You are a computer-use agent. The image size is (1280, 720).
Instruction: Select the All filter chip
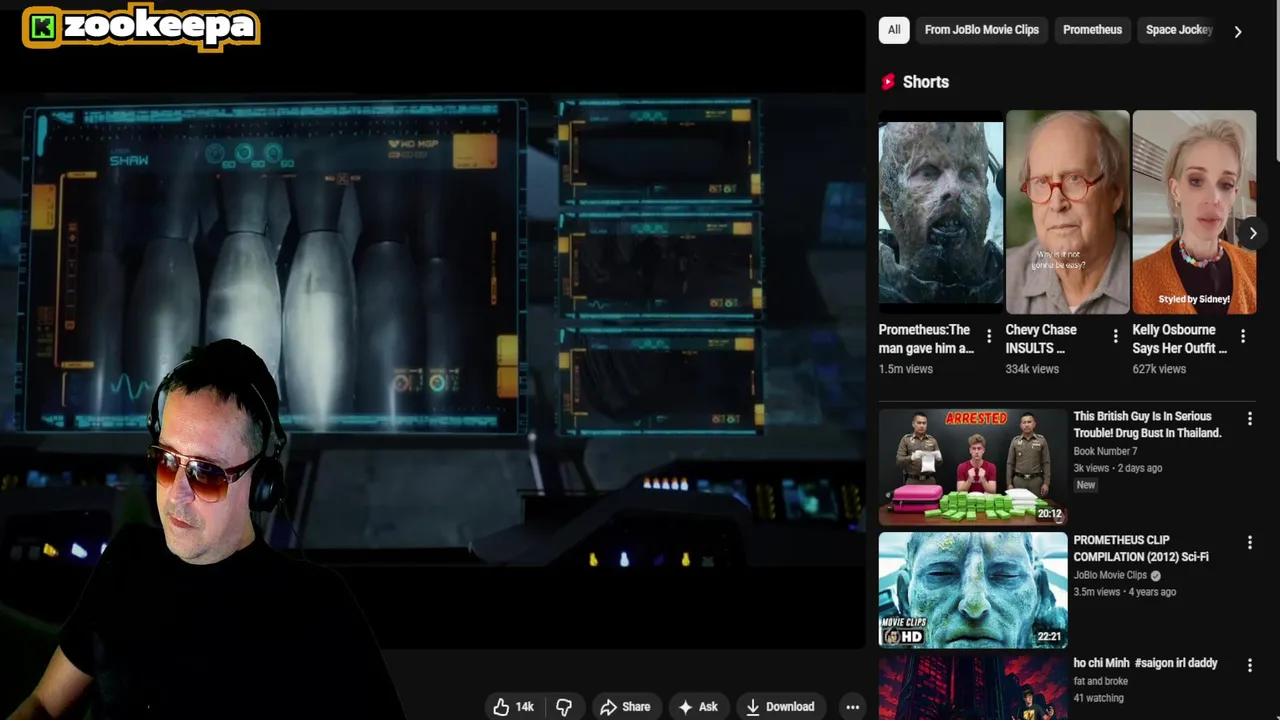coord(894,30)
